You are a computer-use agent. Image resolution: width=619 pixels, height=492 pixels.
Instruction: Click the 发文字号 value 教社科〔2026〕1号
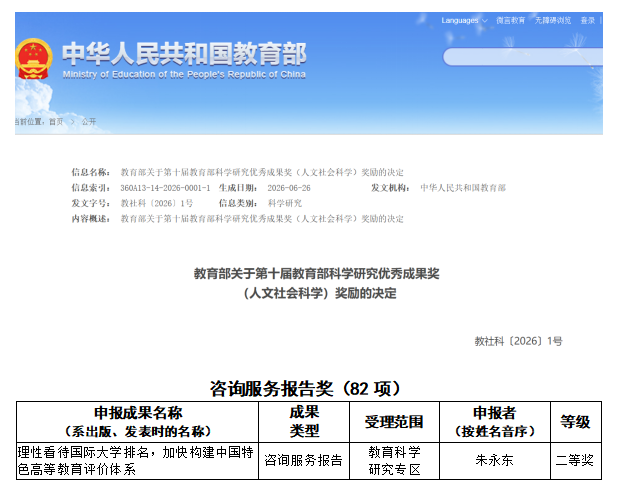(x=157, y=203)
